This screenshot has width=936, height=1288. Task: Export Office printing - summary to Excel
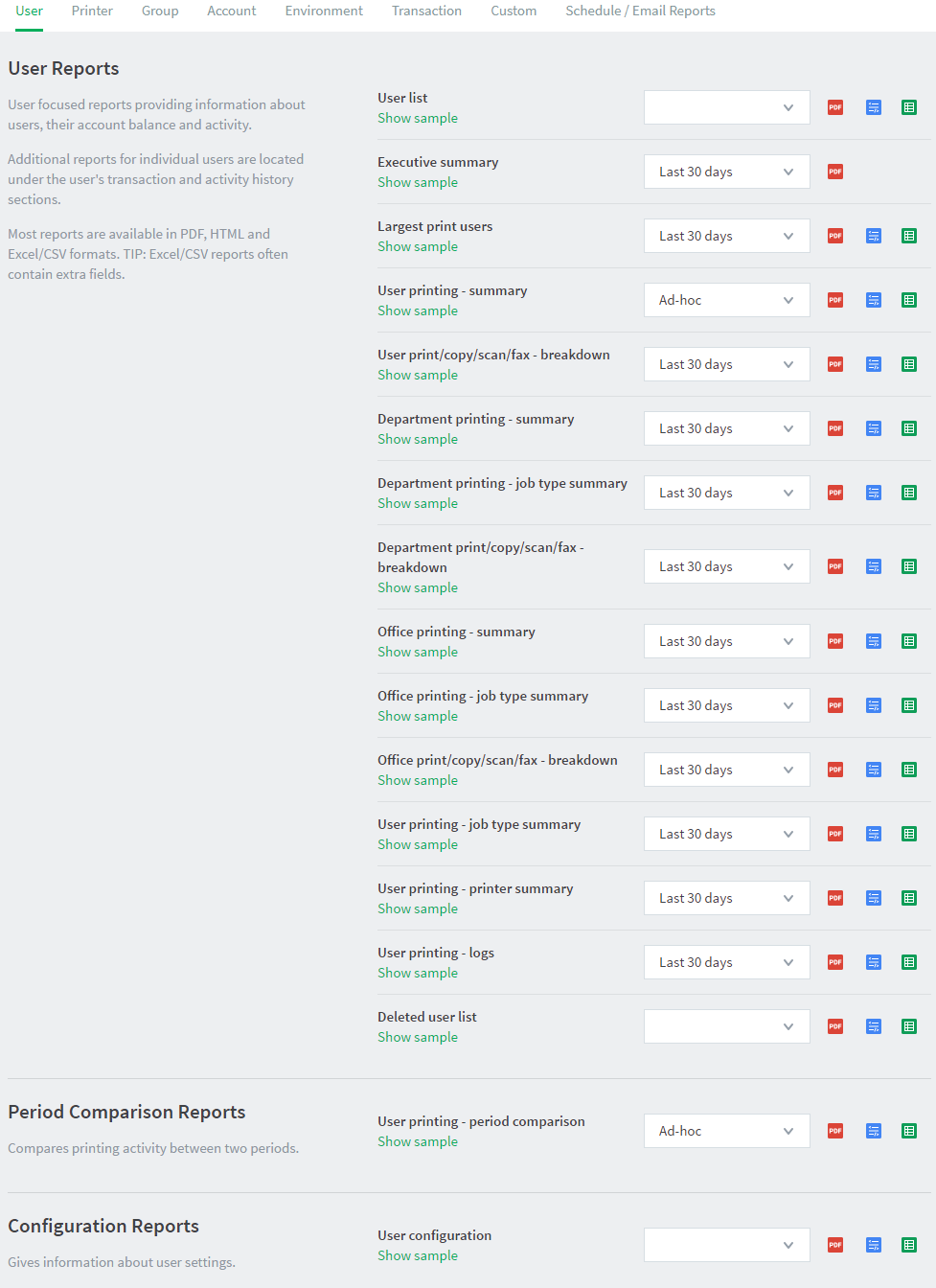[x=909, y=641]
